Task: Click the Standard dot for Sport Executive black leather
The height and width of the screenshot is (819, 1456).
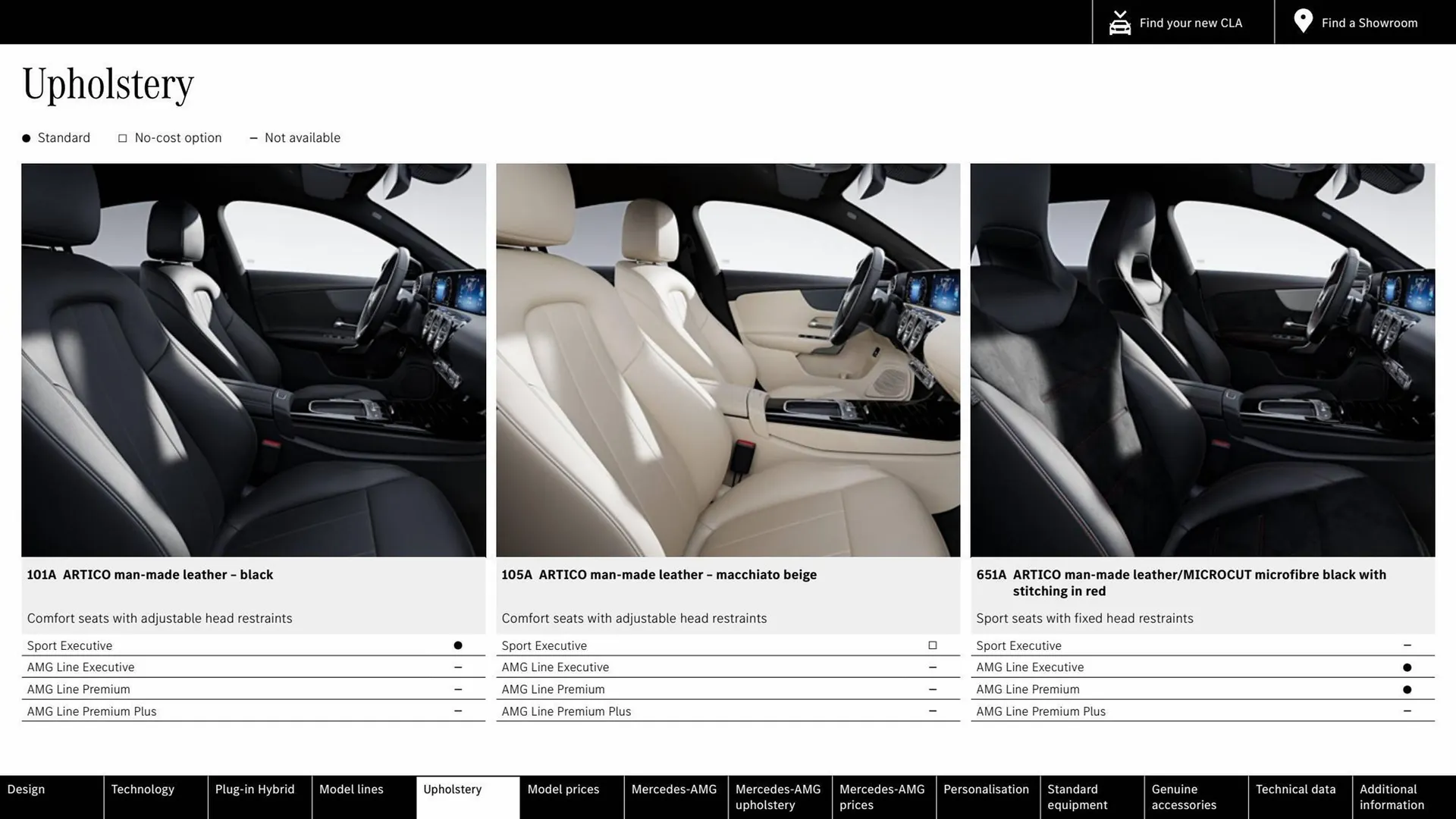Action: [x=457, y=645]
